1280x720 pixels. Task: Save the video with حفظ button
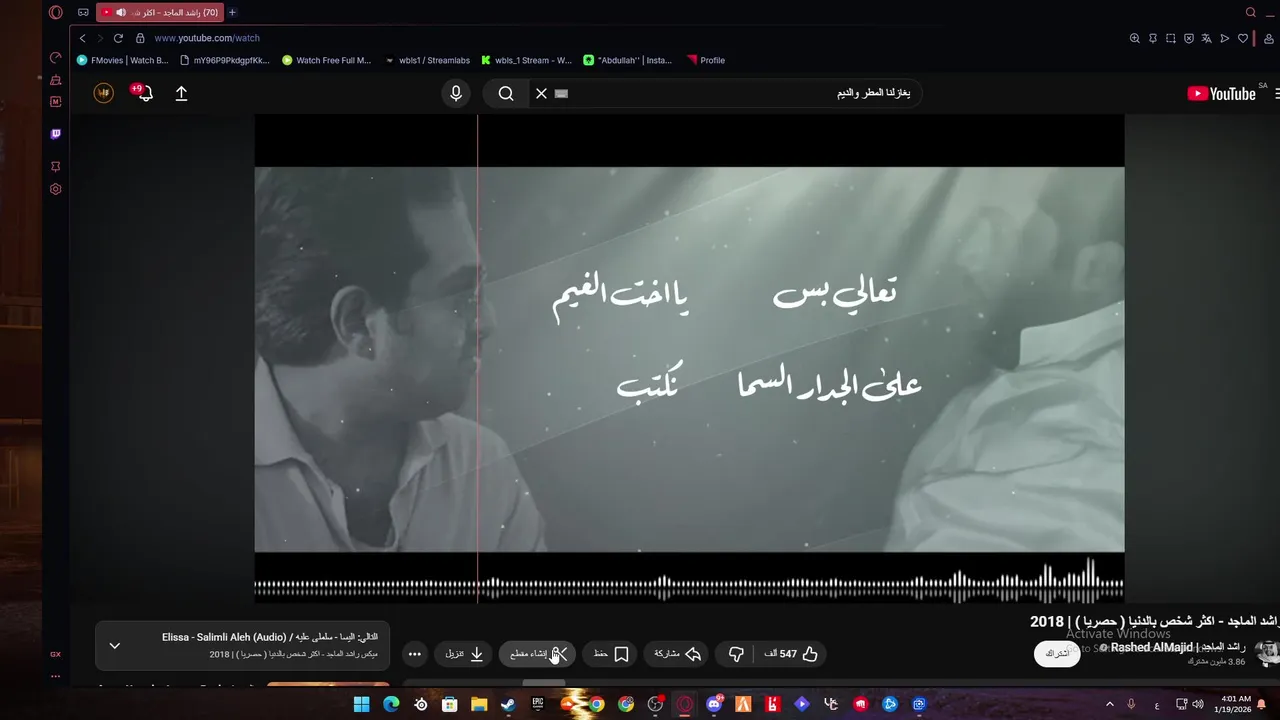click(x=610, y=654)
